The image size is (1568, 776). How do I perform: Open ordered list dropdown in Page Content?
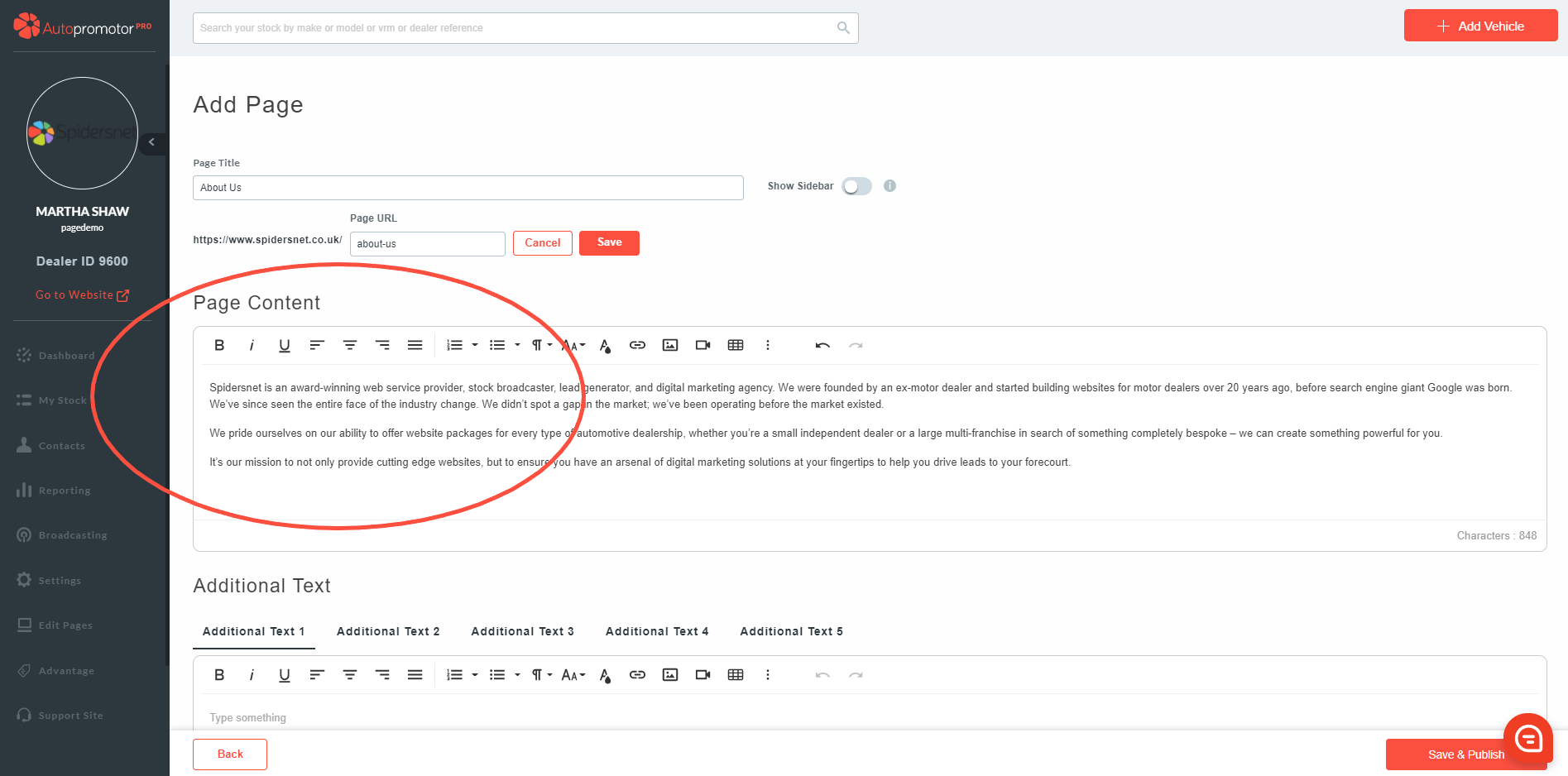tap(475, 346)
